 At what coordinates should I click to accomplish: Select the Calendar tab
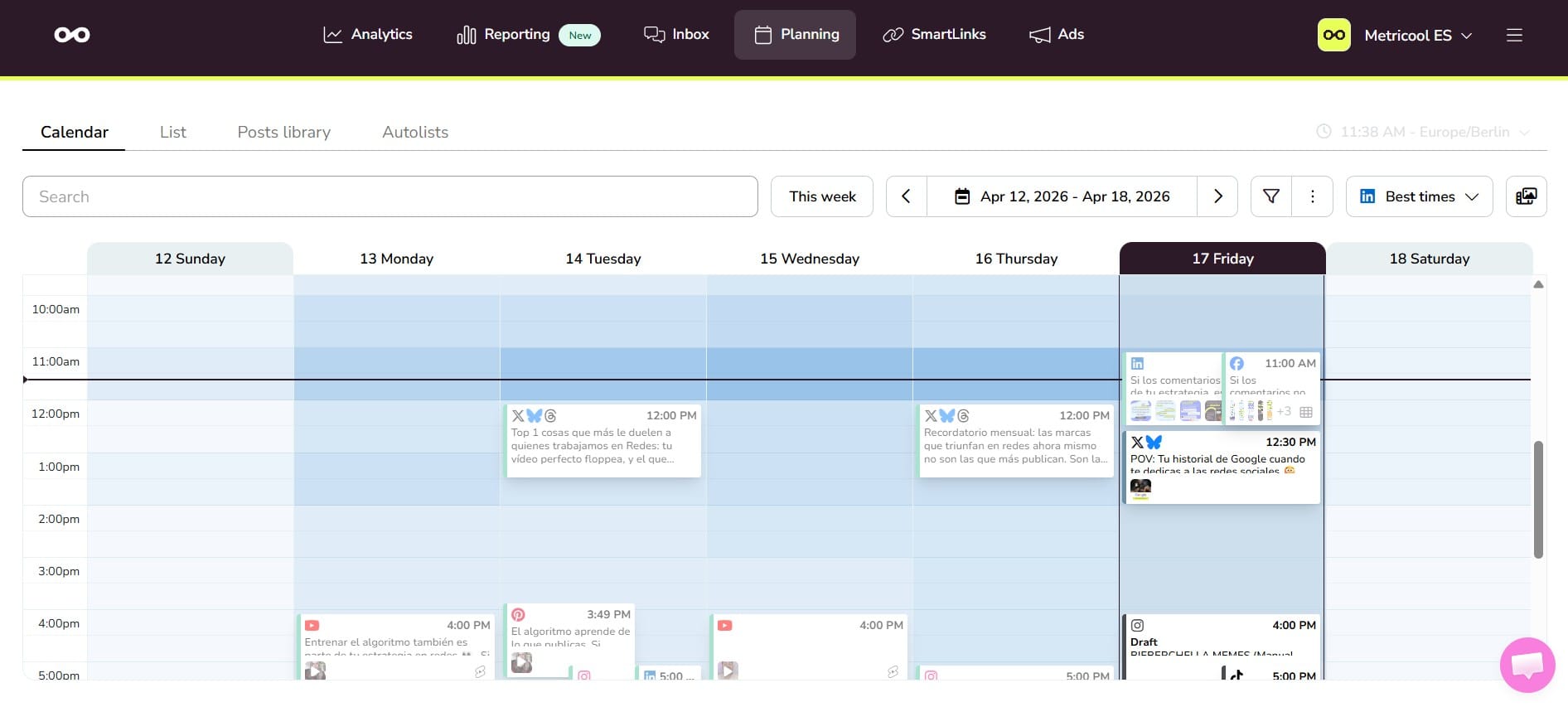[75, 132]
